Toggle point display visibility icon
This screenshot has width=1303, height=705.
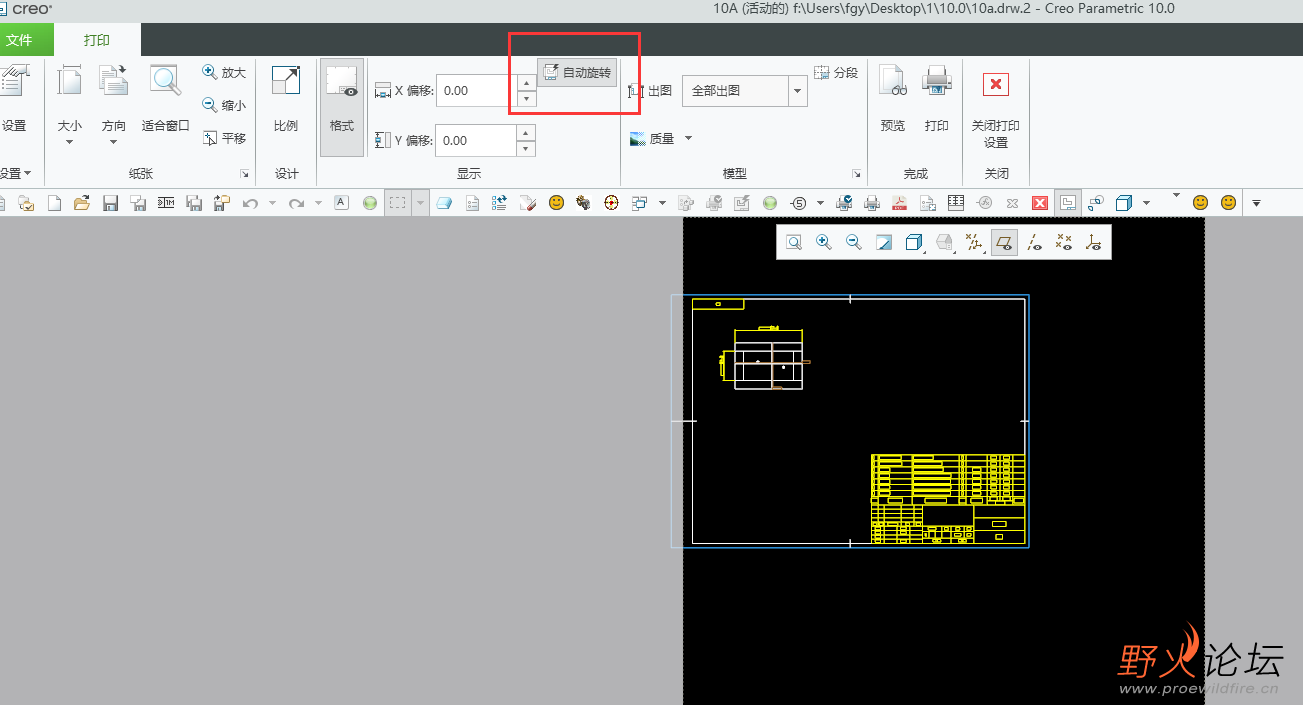coord(1064,242)
